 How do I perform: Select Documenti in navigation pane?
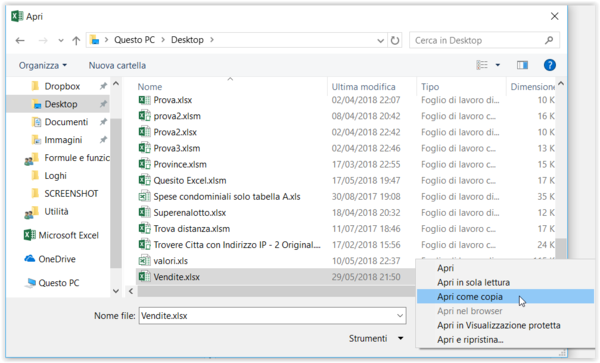click(66, 122)
